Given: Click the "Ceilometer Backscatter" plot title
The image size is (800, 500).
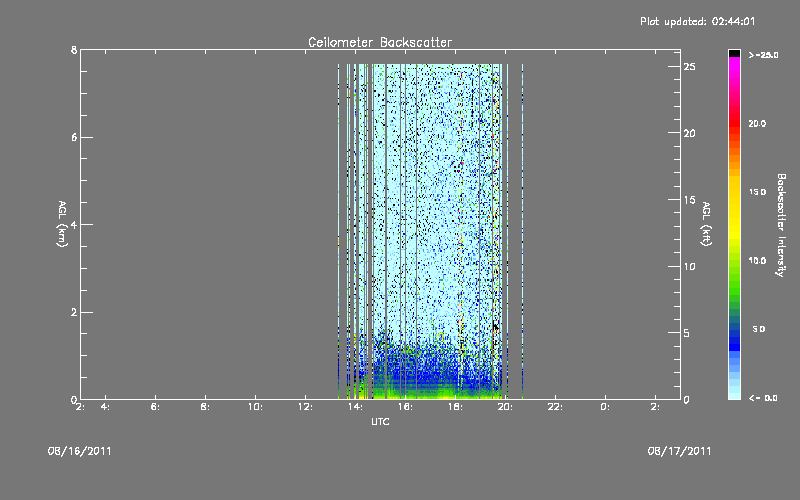Looking at the screenshot, I should [x=380, y=42].
